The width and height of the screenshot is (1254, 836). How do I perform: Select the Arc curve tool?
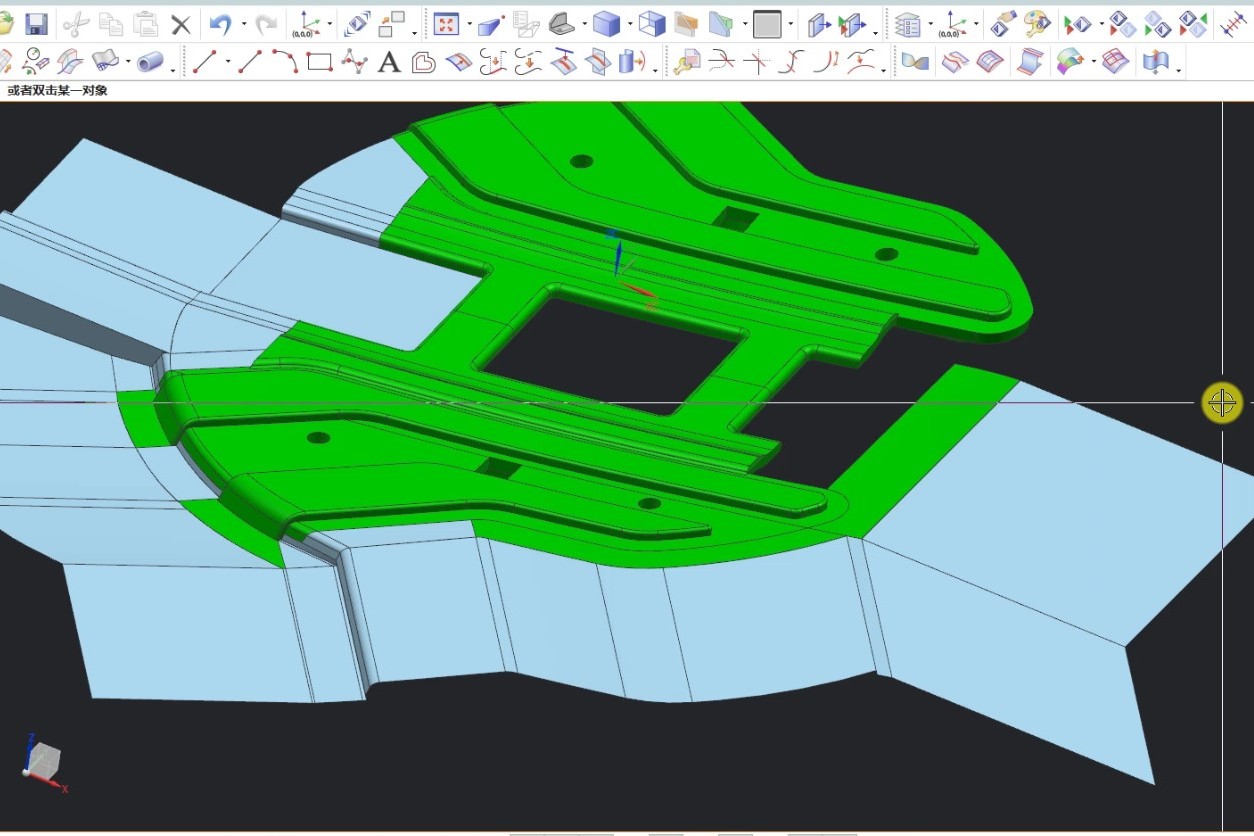286,62
